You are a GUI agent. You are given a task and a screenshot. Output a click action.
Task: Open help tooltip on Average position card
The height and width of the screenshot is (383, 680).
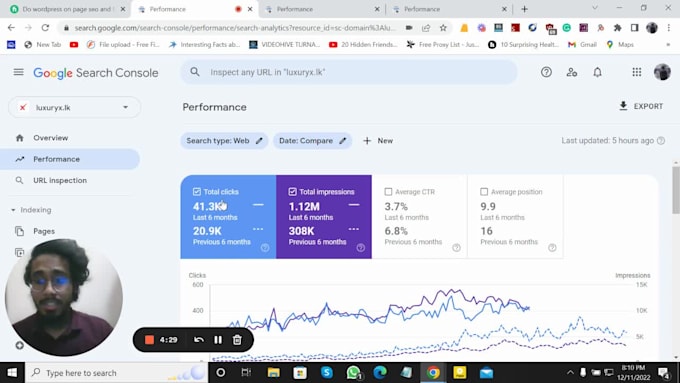(x=552, y=248)
